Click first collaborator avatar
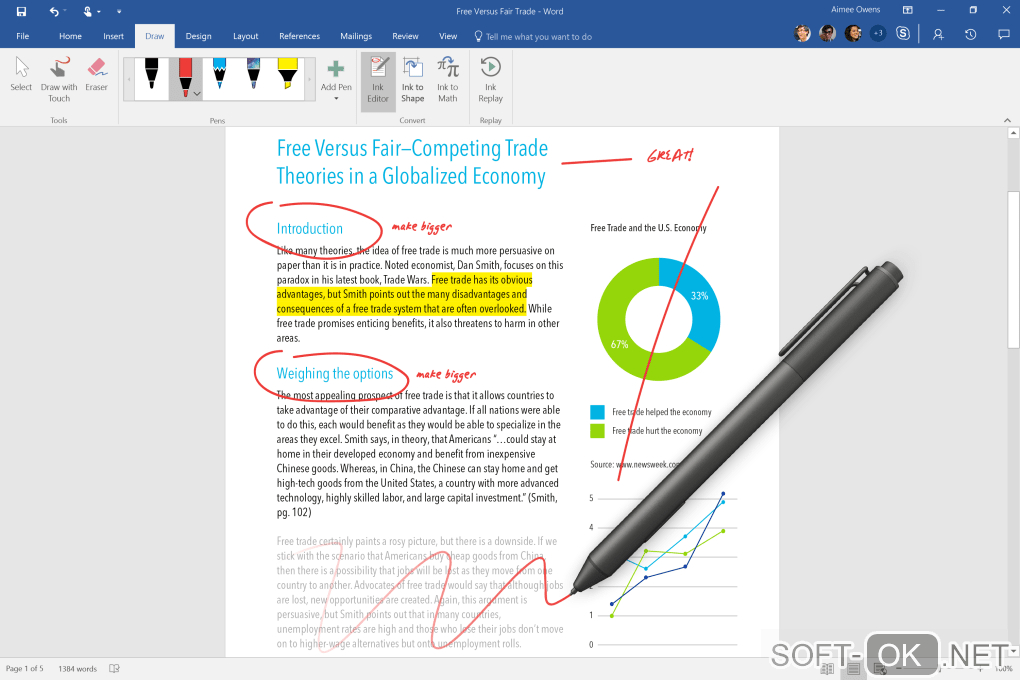1020x680 pixels. click(803, 33)
